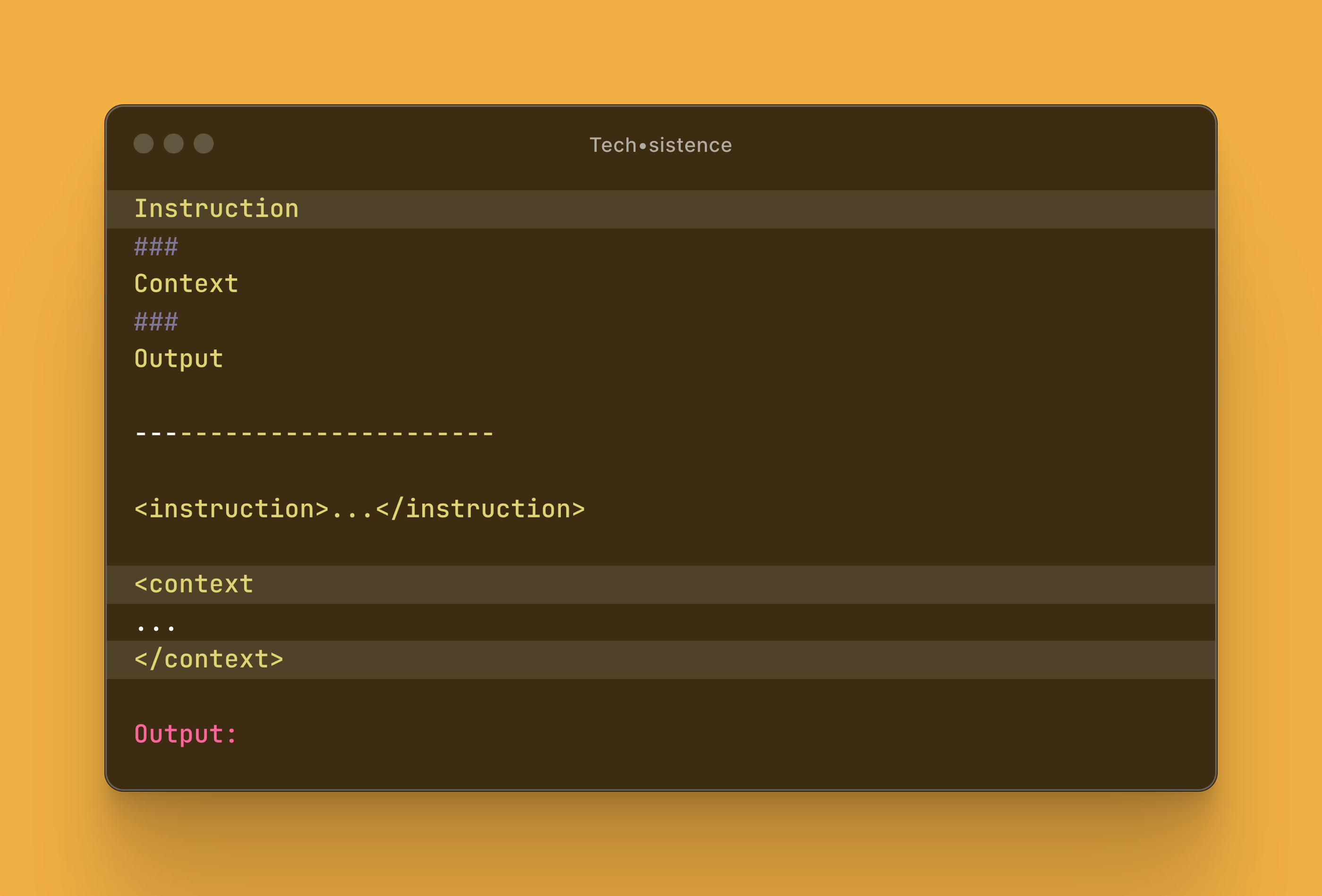Click the first ### separator line
Viewport: 1322px width, 896px height.
point(156,247)
